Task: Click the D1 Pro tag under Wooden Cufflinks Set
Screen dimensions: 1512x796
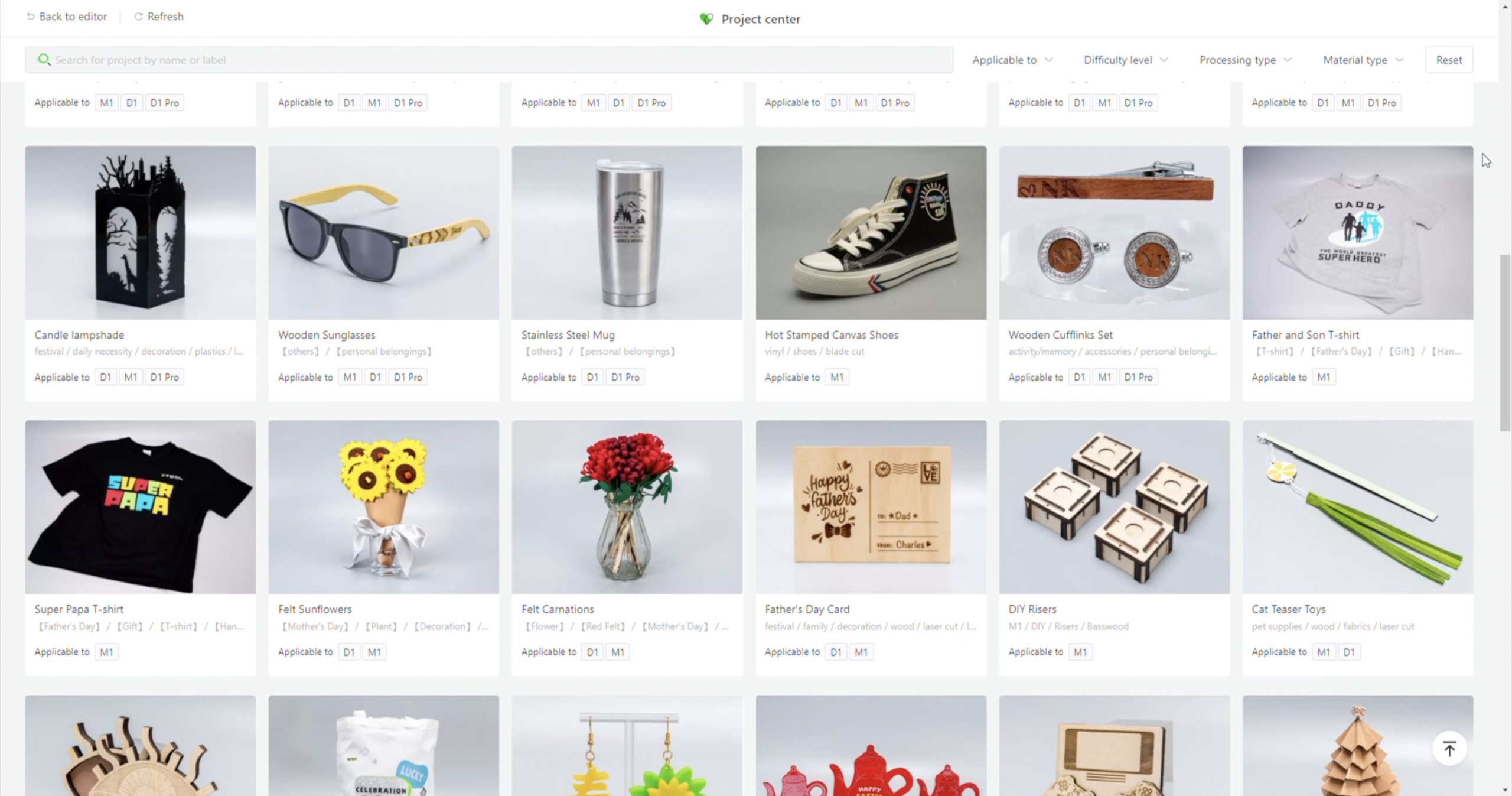Action: (1138, 377)
